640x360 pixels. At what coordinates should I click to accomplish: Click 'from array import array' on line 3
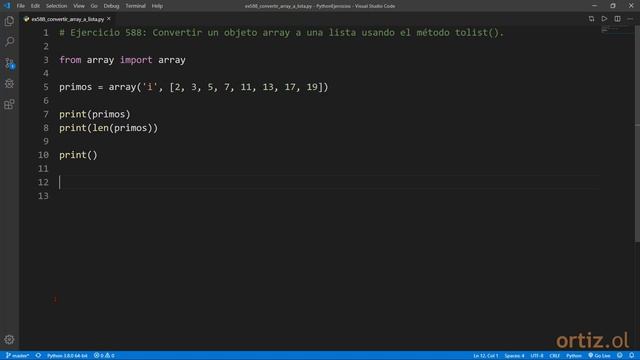(x=122, y=60)
